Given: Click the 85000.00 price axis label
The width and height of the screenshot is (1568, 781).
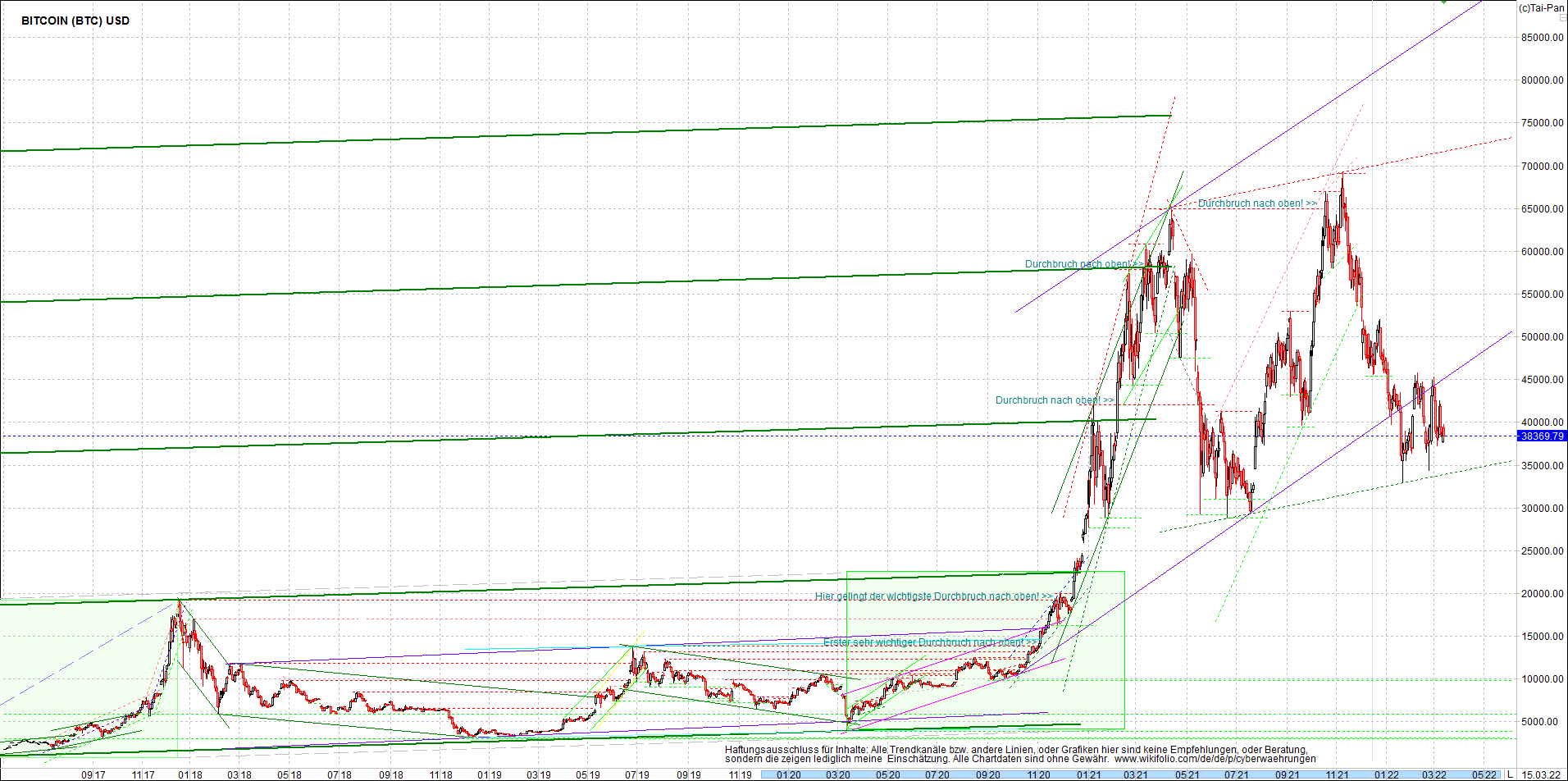Looking at the screenshot, I should click(x=1543, y=38).
